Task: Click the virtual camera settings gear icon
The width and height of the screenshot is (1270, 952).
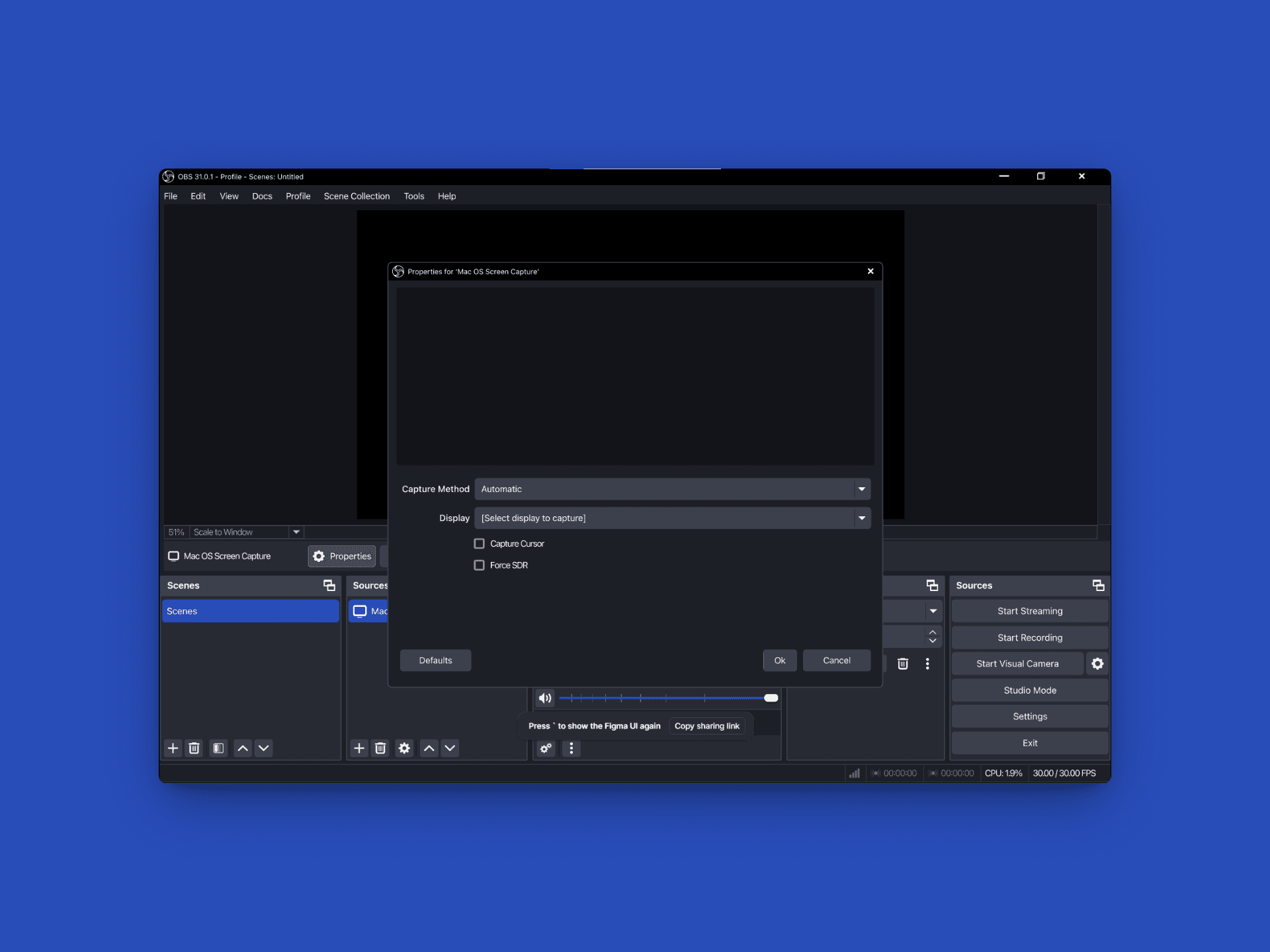Action: 1097,663
